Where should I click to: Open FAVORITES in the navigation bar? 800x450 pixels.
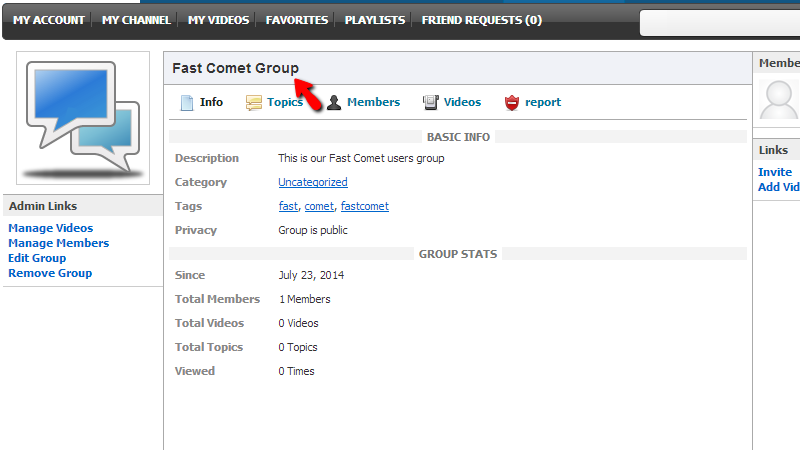tap(296, 20)
